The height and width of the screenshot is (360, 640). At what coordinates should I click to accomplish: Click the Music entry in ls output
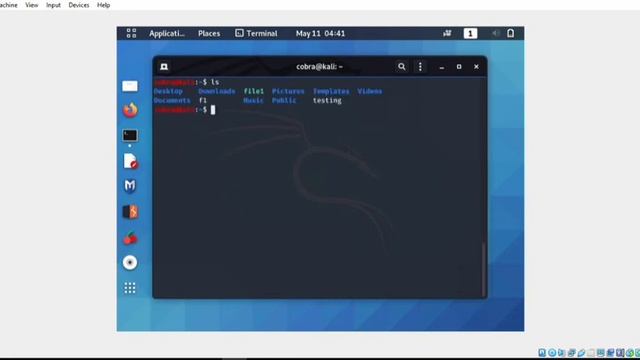pos(253,100)
